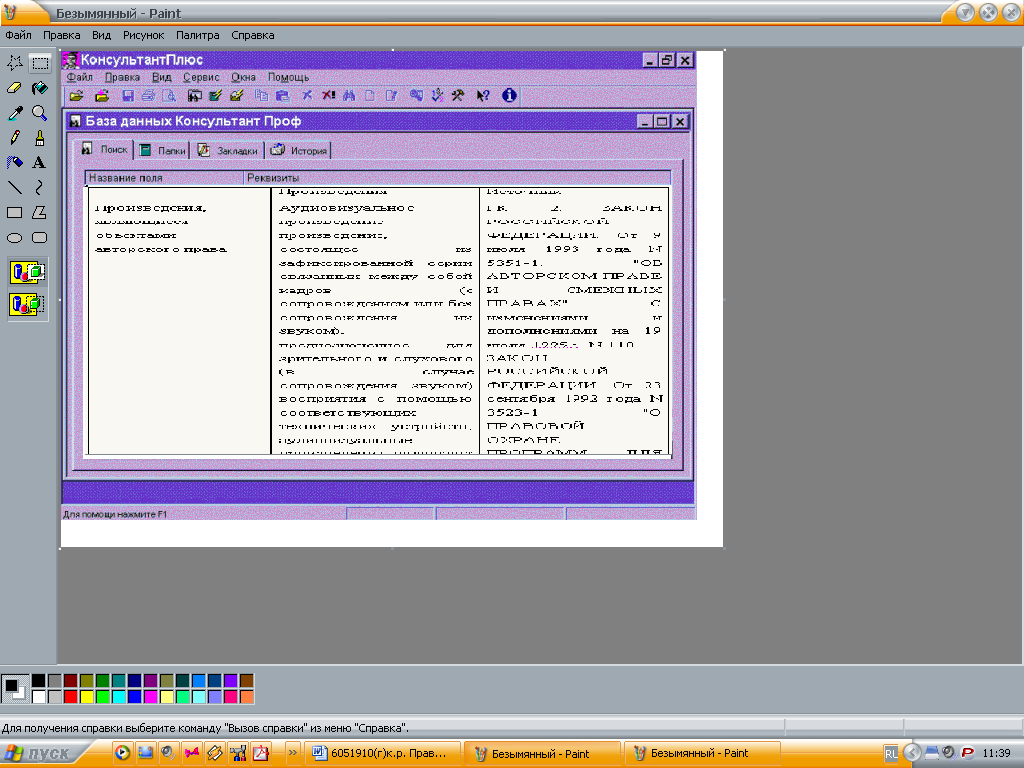
Task: Select the pure blue palette color
Action: click(x=135, y=697)
